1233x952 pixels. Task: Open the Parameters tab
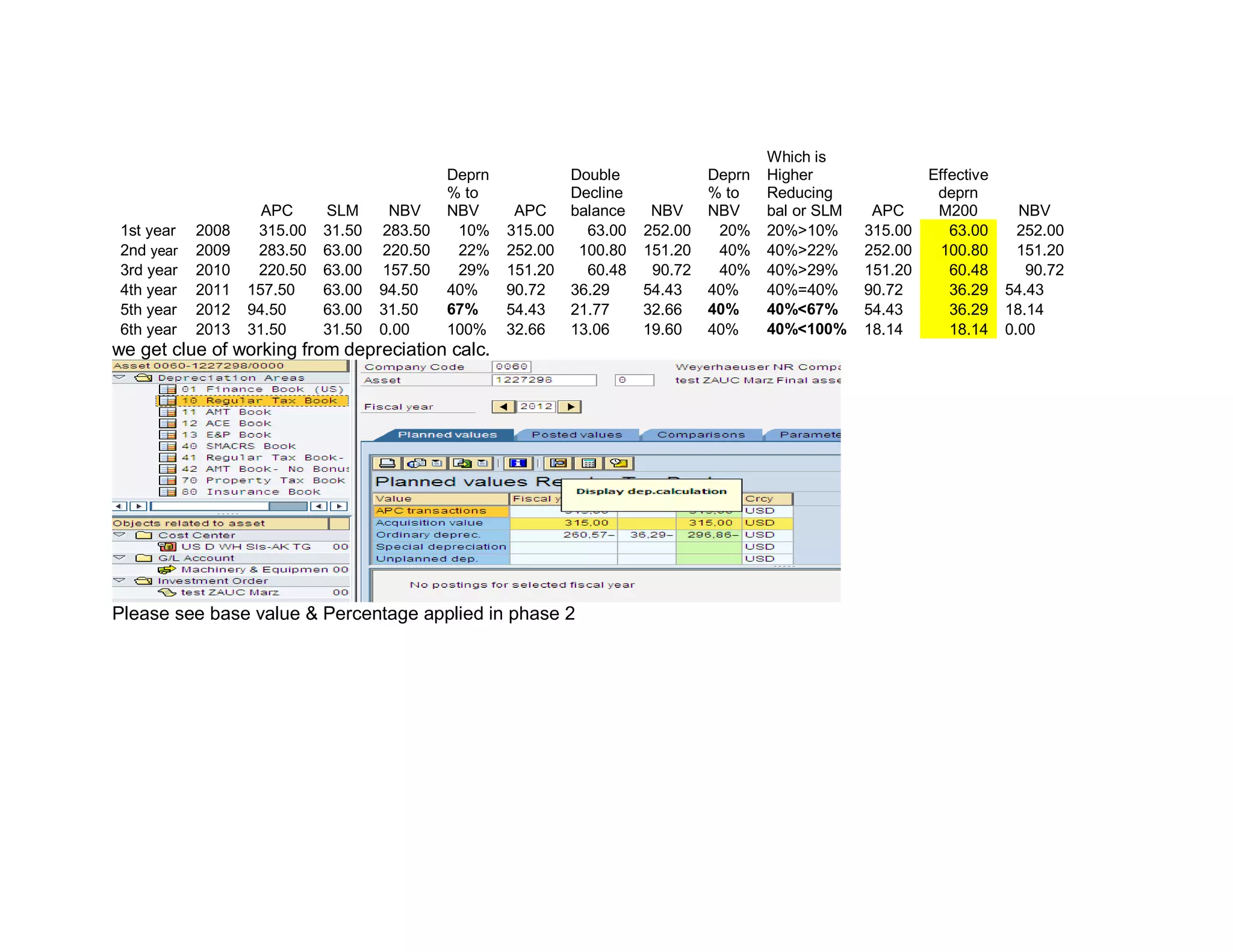(804, 435)
